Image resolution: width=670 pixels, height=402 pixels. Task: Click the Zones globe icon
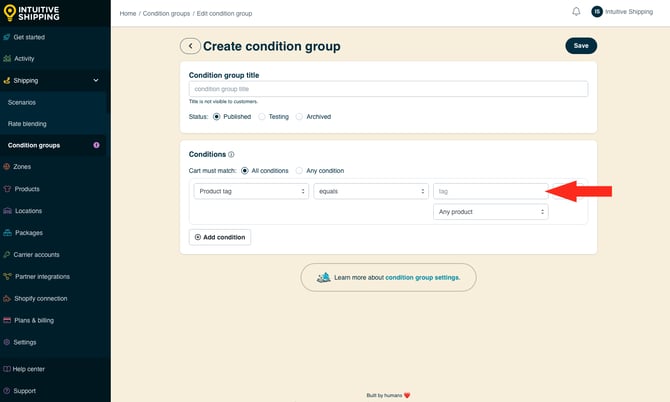pos(7,167)
